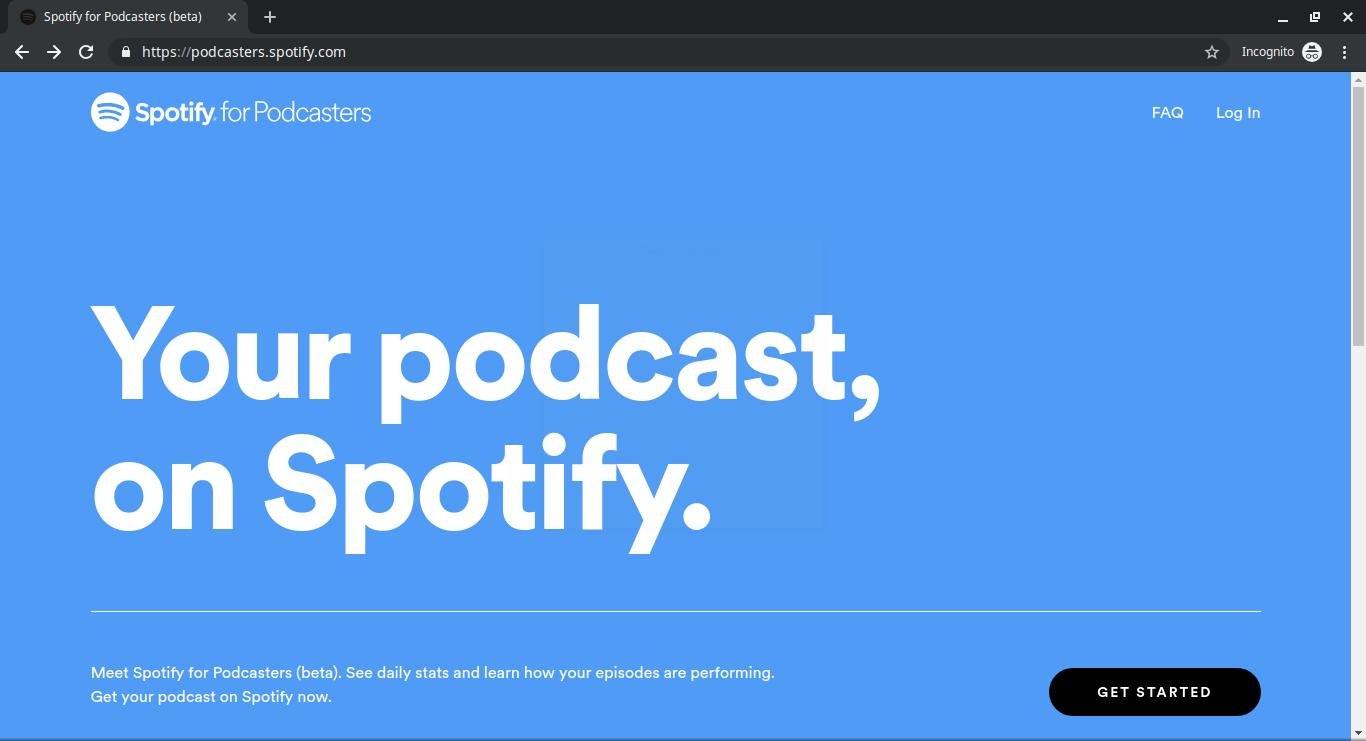Open the Chrome three-dot menu
The image size is (1366, 741).
[1344, 52]
